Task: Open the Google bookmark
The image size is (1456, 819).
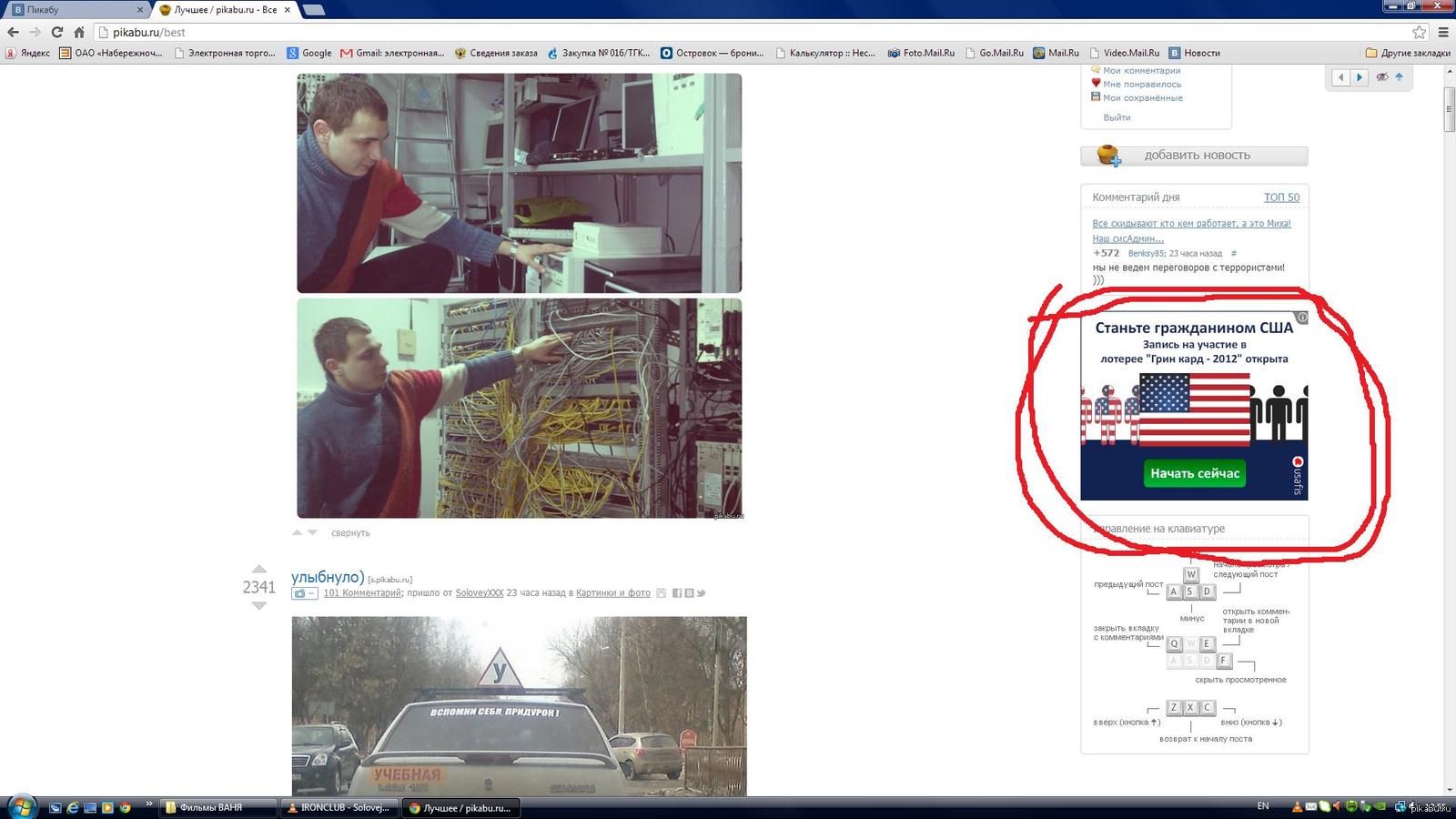Action: pos(309,53)
